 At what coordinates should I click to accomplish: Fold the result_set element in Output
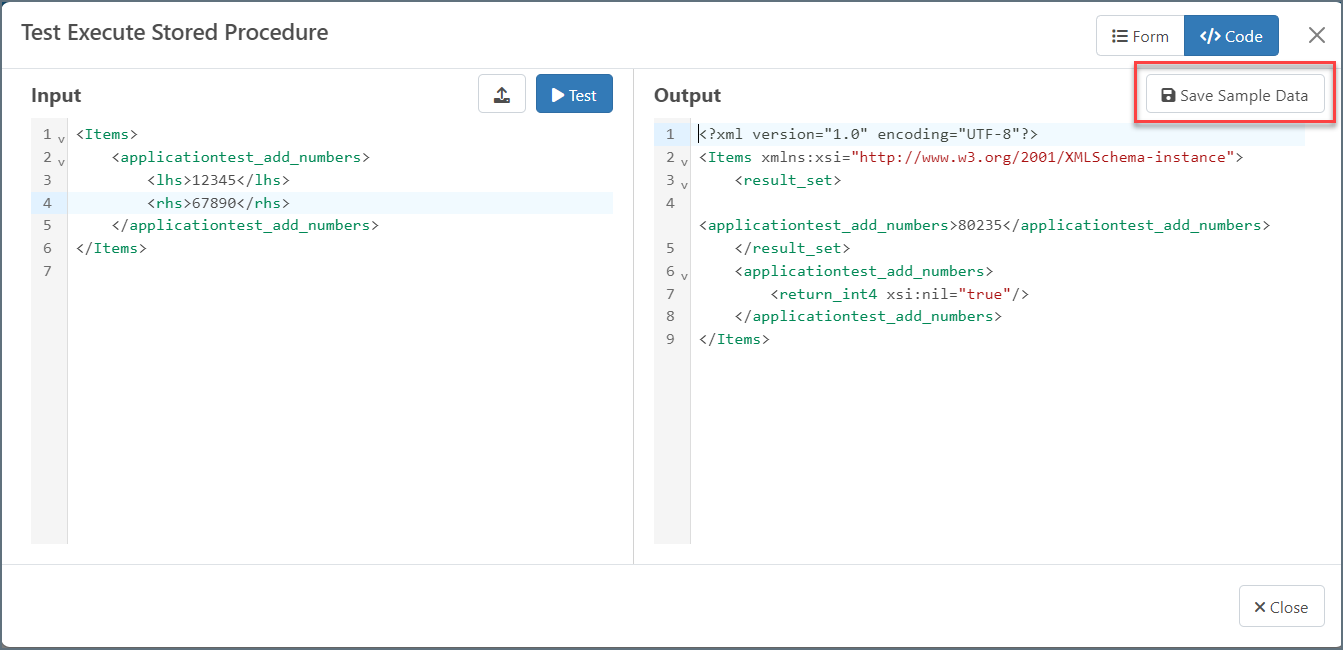point(684,184)
